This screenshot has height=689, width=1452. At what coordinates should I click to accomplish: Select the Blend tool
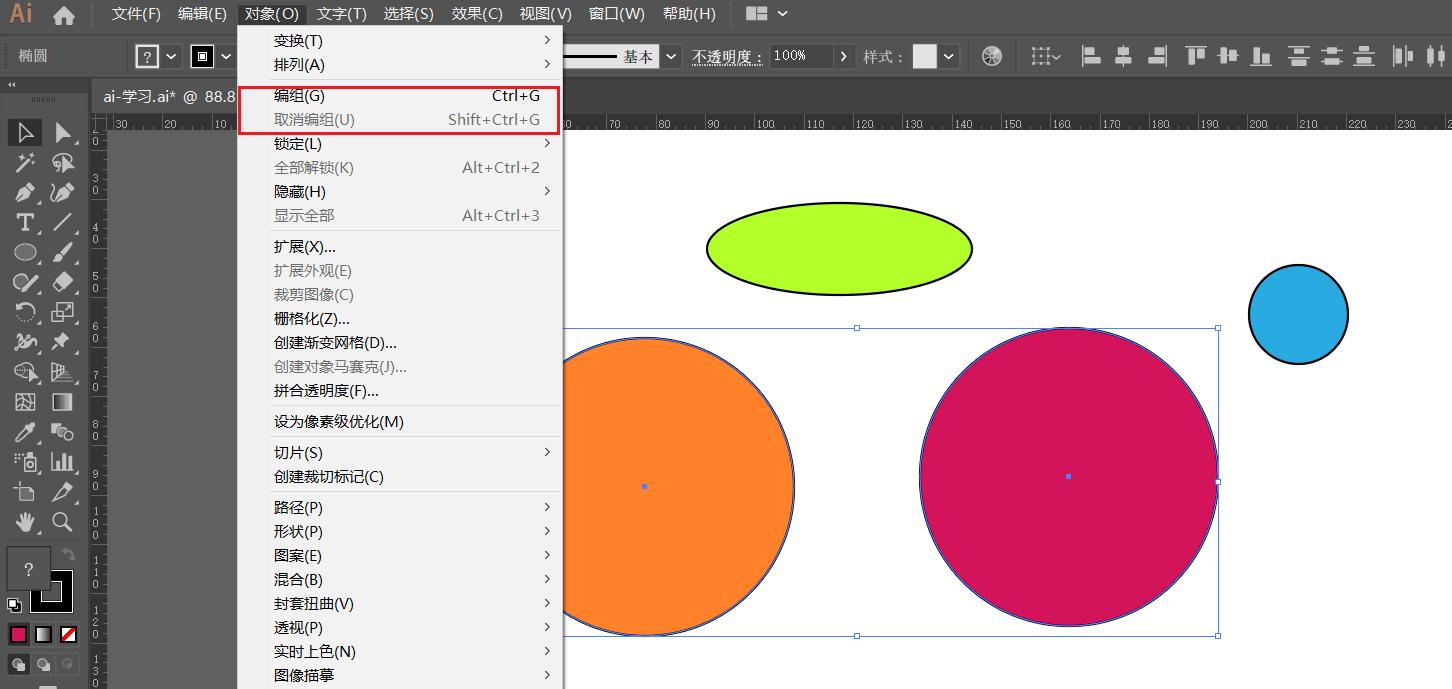point(63,432)
